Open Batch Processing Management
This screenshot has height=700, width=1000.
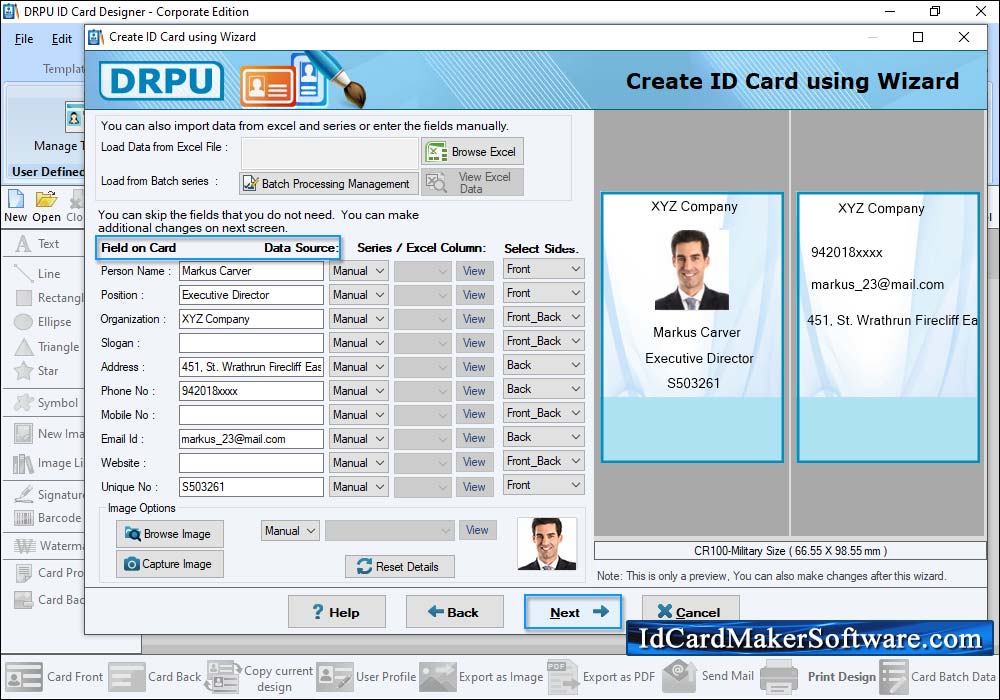(329, 184)
